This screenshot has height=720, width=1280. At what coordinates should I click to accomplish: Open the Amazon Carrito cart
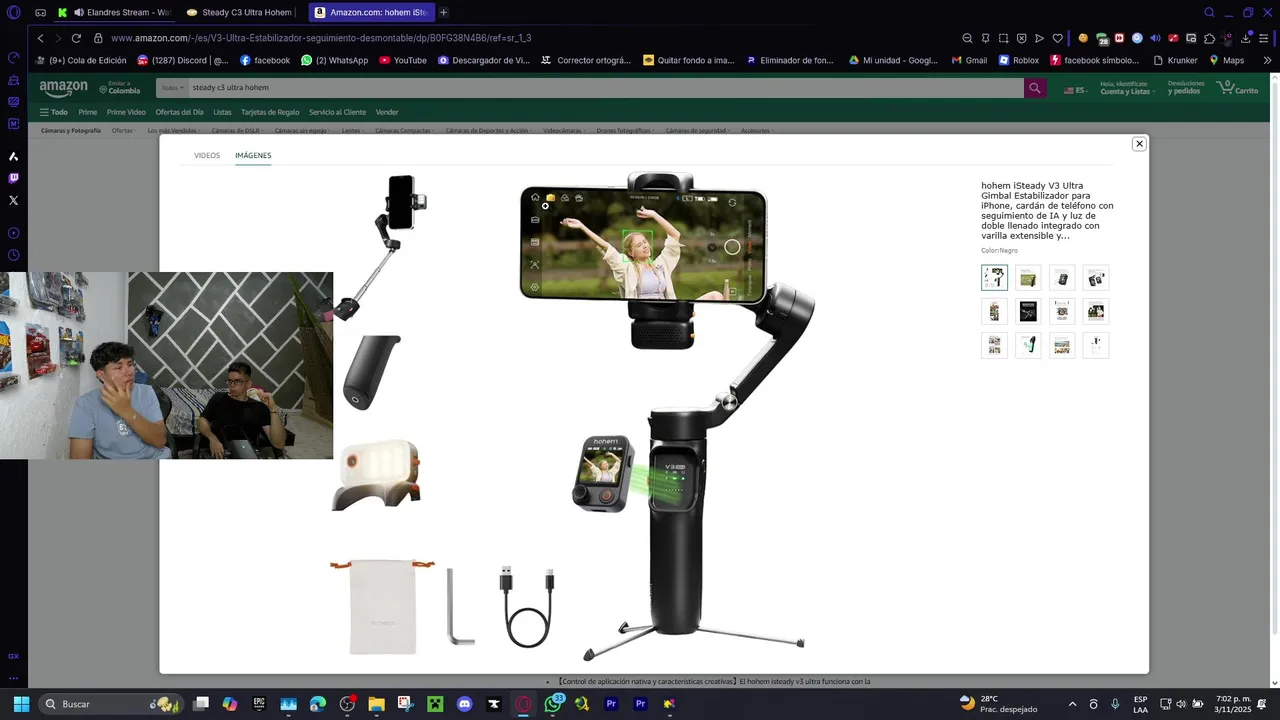tap(1238, 88)
